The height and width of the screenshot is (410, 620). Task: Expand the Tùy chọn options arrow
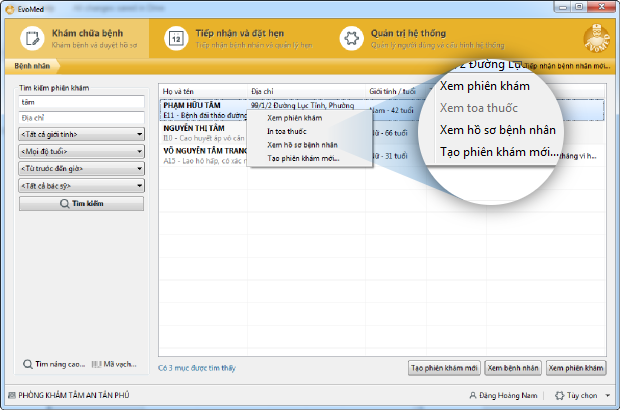coord(608,395)
